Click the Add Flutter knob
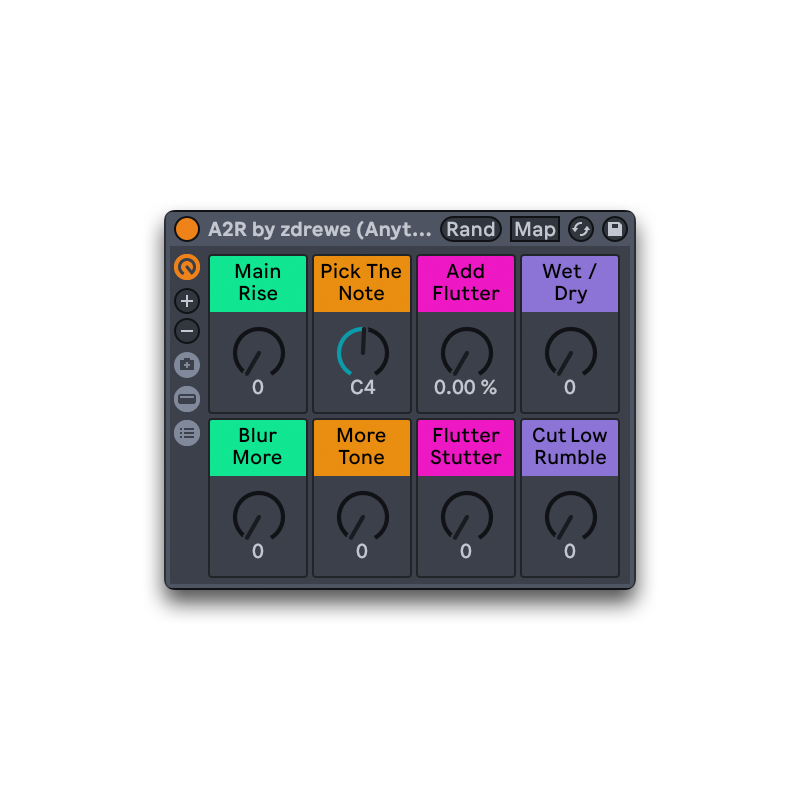Screen dimensions: 800x800 click(x=466, y=353)
